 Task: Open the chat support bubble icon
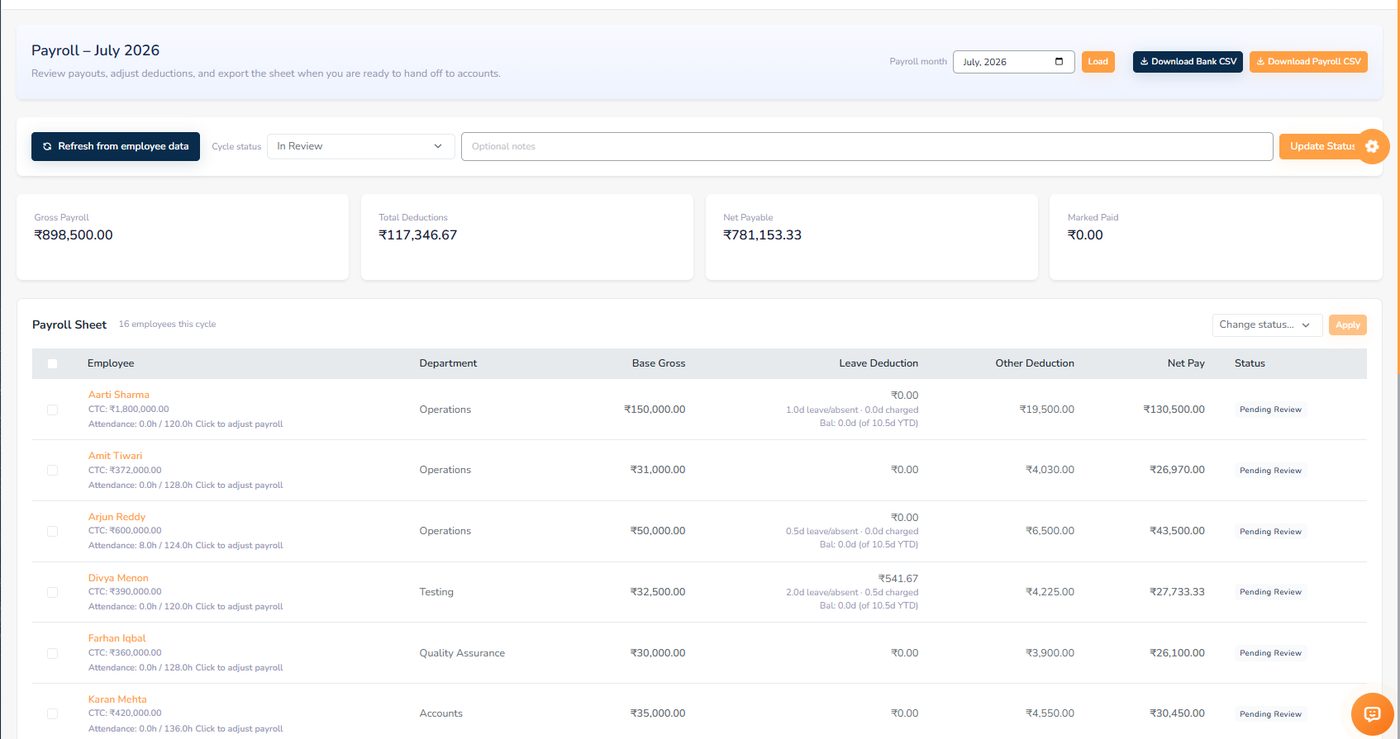[x=1372, y=714]
